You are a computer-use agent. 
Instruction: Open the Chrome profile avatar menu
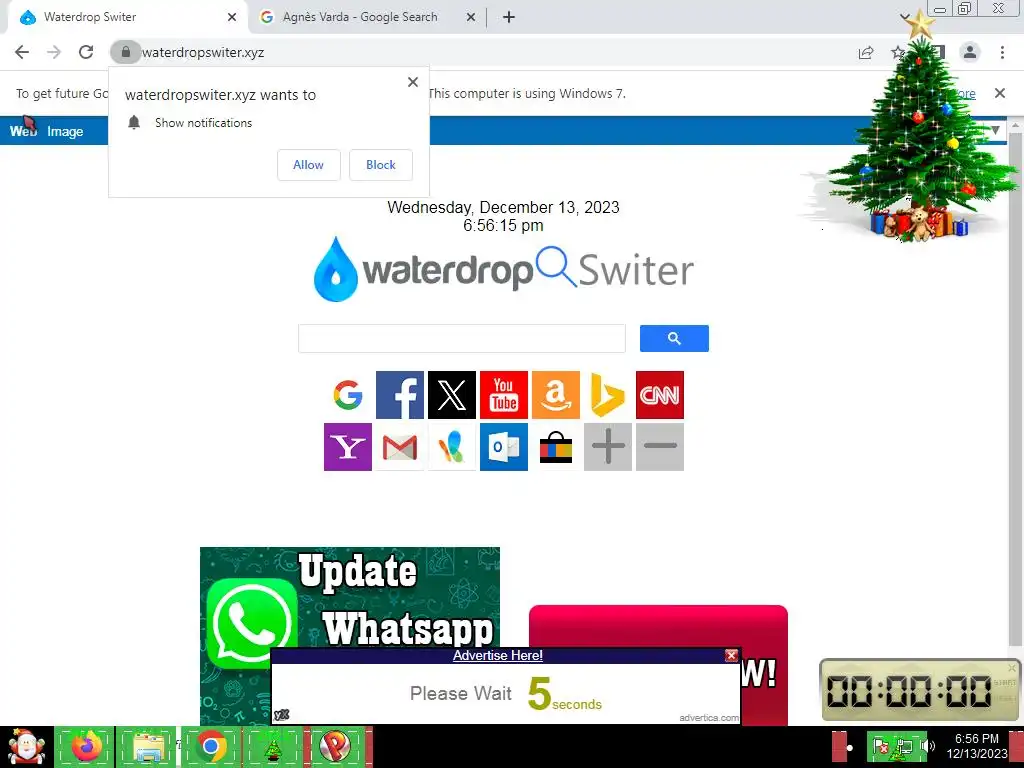[x=970, y=52]
